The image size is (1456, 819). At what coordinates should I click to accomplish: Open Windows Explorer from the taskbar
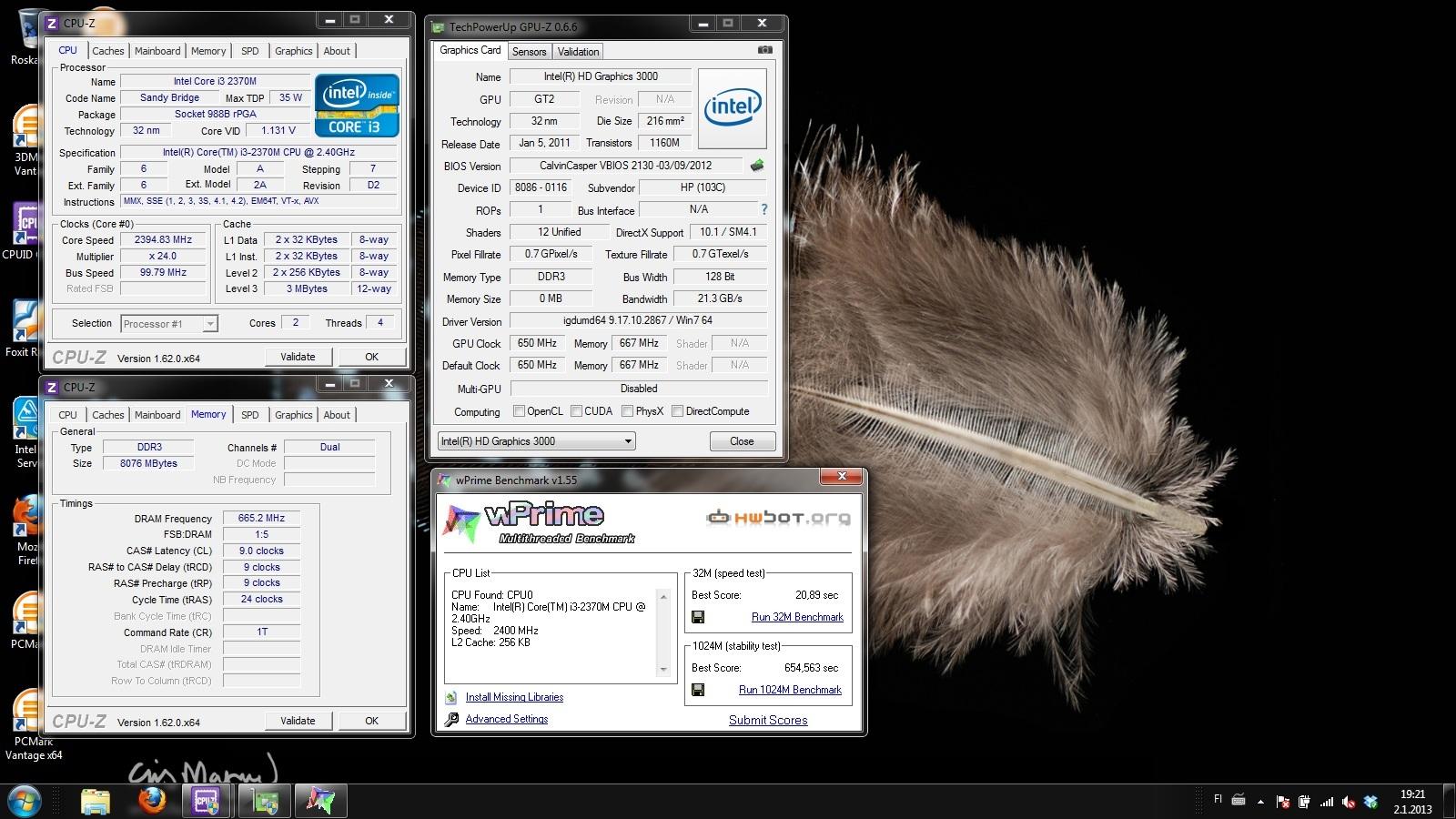coord(96,801)
